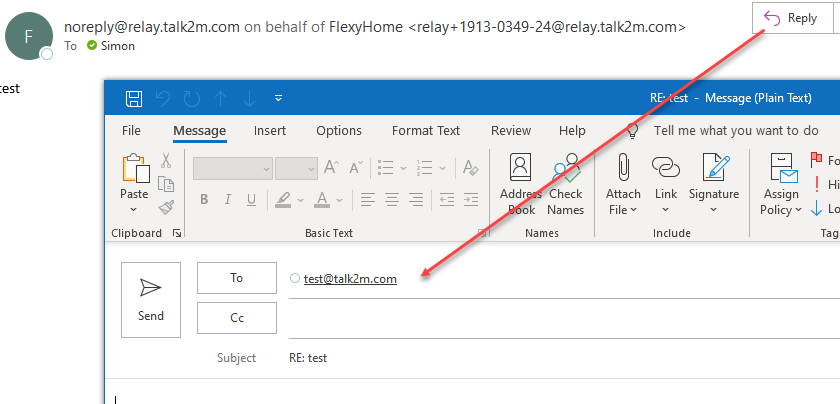Click the Copy icon
This screenshot has height=404, width=840.
(x=166, y=184)
